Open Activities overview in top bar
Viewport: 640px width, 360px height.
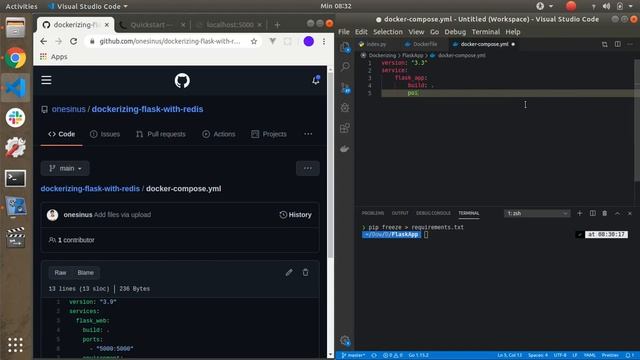21,6
